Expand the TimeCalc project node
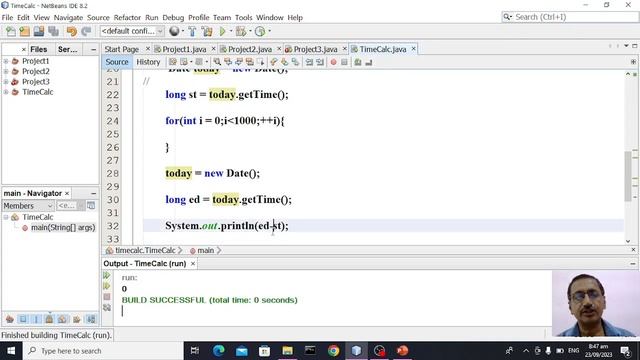Viewport: 640px width, 360px height. click(6, 92)
